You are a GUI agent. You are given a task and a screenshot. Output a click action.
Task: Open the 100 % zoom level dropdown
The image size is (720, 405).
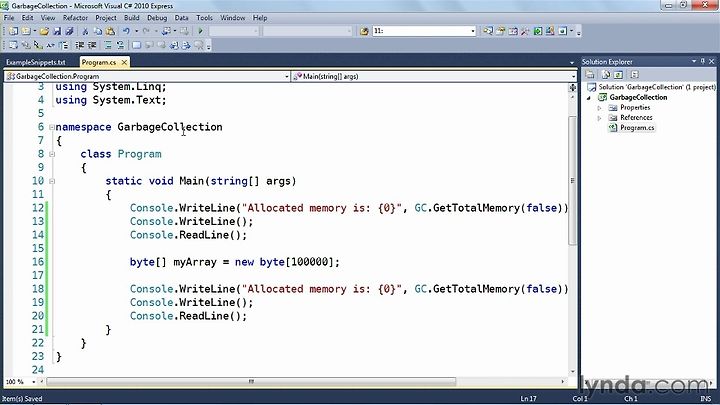coord(34,382)
